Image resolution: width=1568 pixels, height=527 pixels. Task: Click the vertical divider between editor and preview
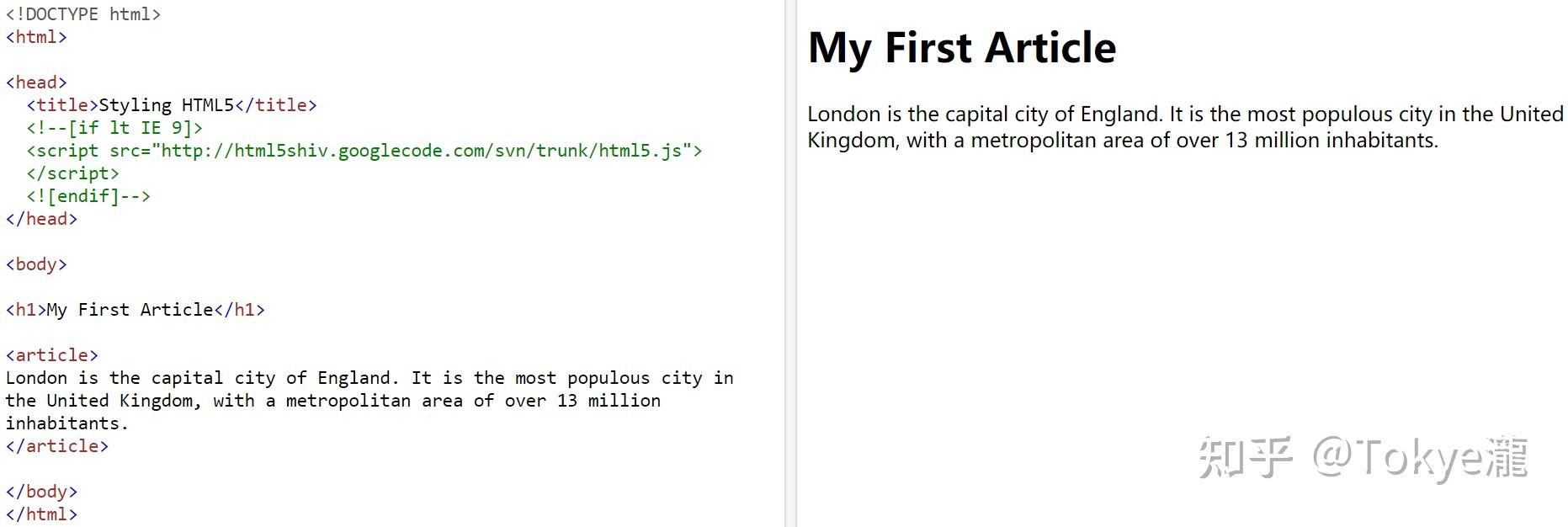pos(791,263)
